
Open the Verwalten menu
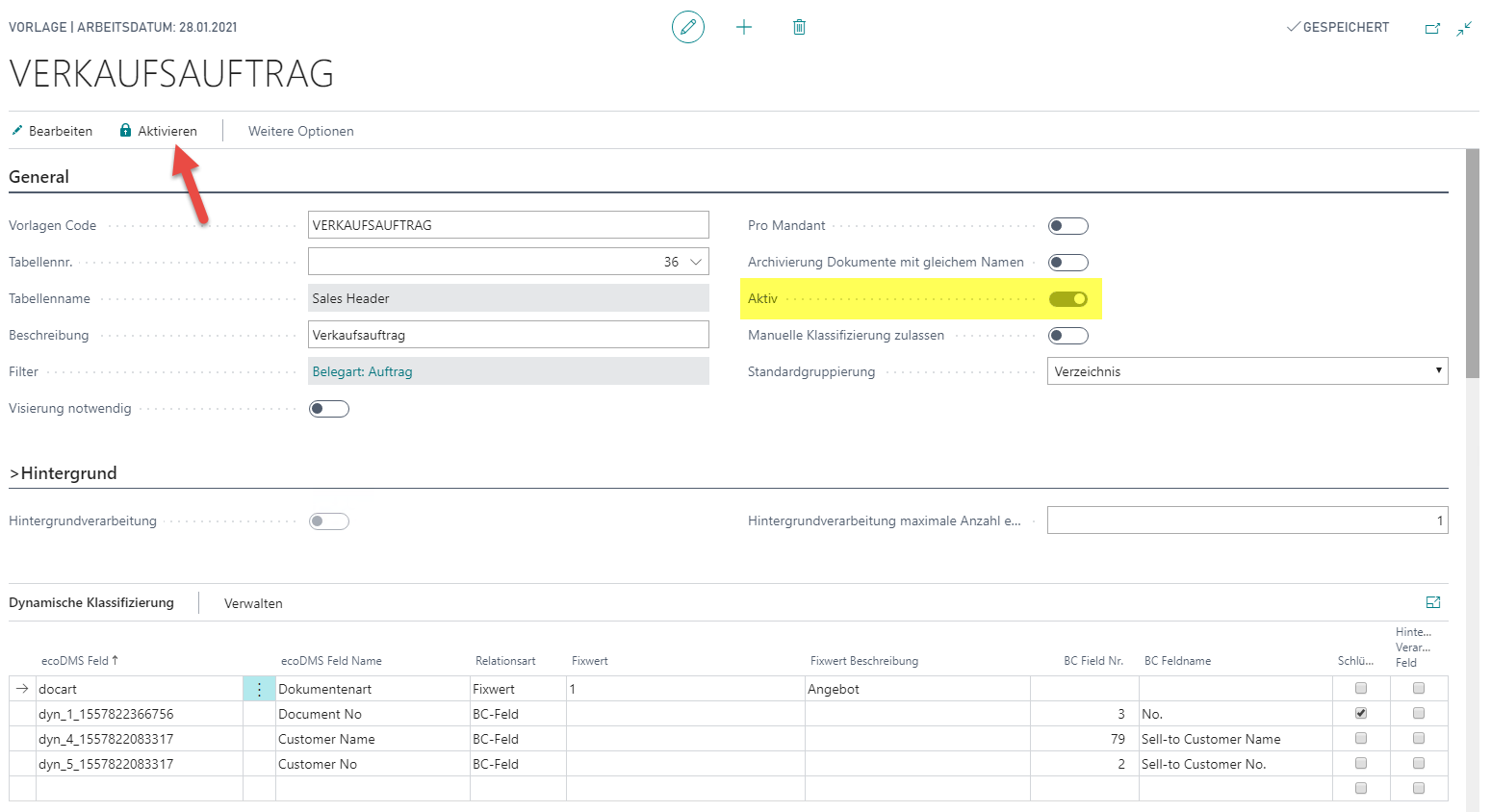(253, 603)
